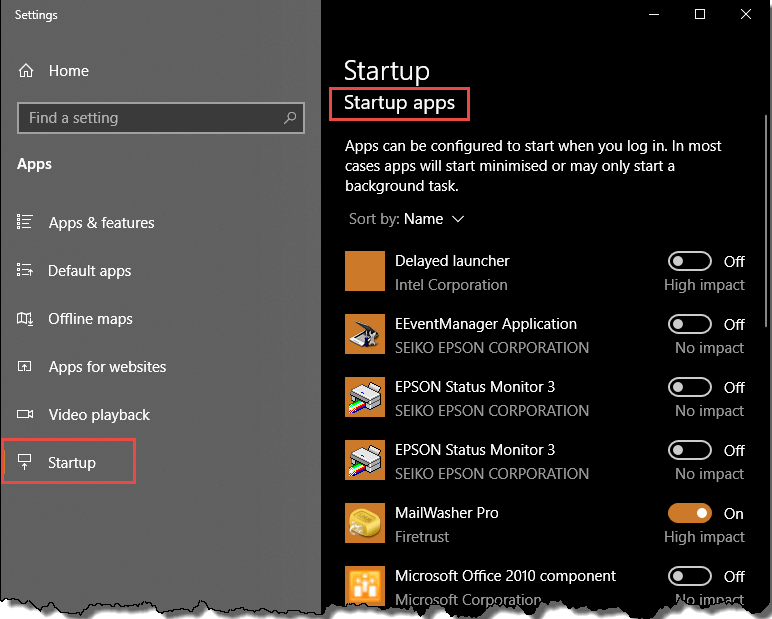Click the Default apps icon
772x619 pixels.
(x=25, y=270)
